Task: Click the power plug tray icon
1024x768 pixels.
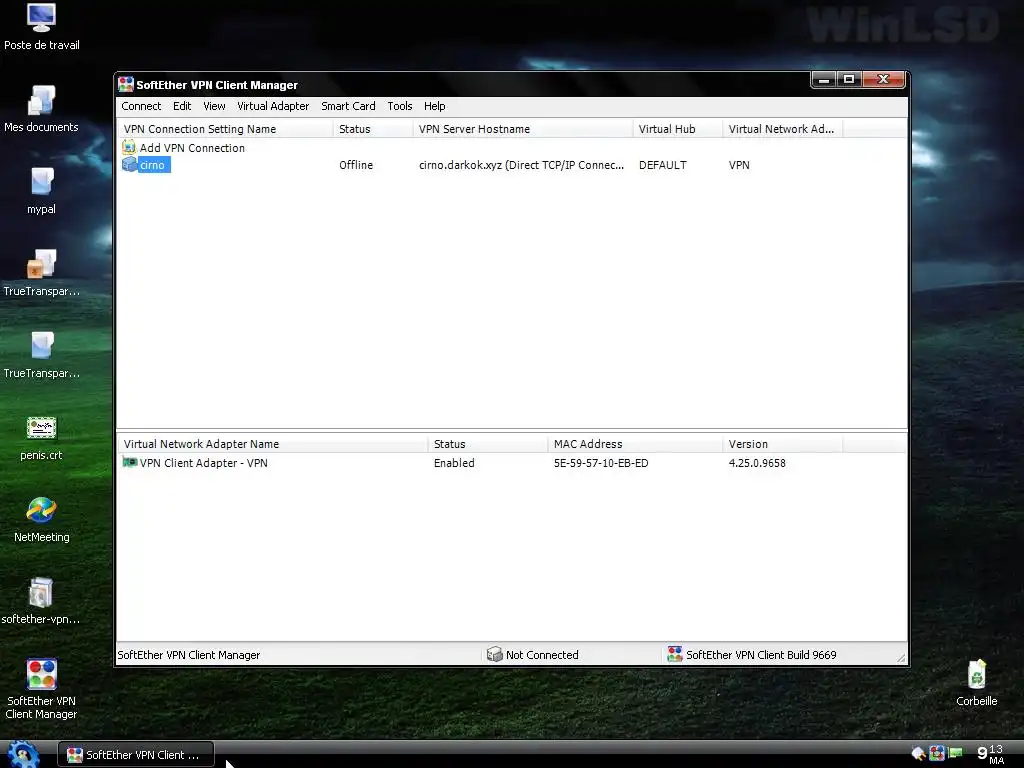Action: click(918, 754)
